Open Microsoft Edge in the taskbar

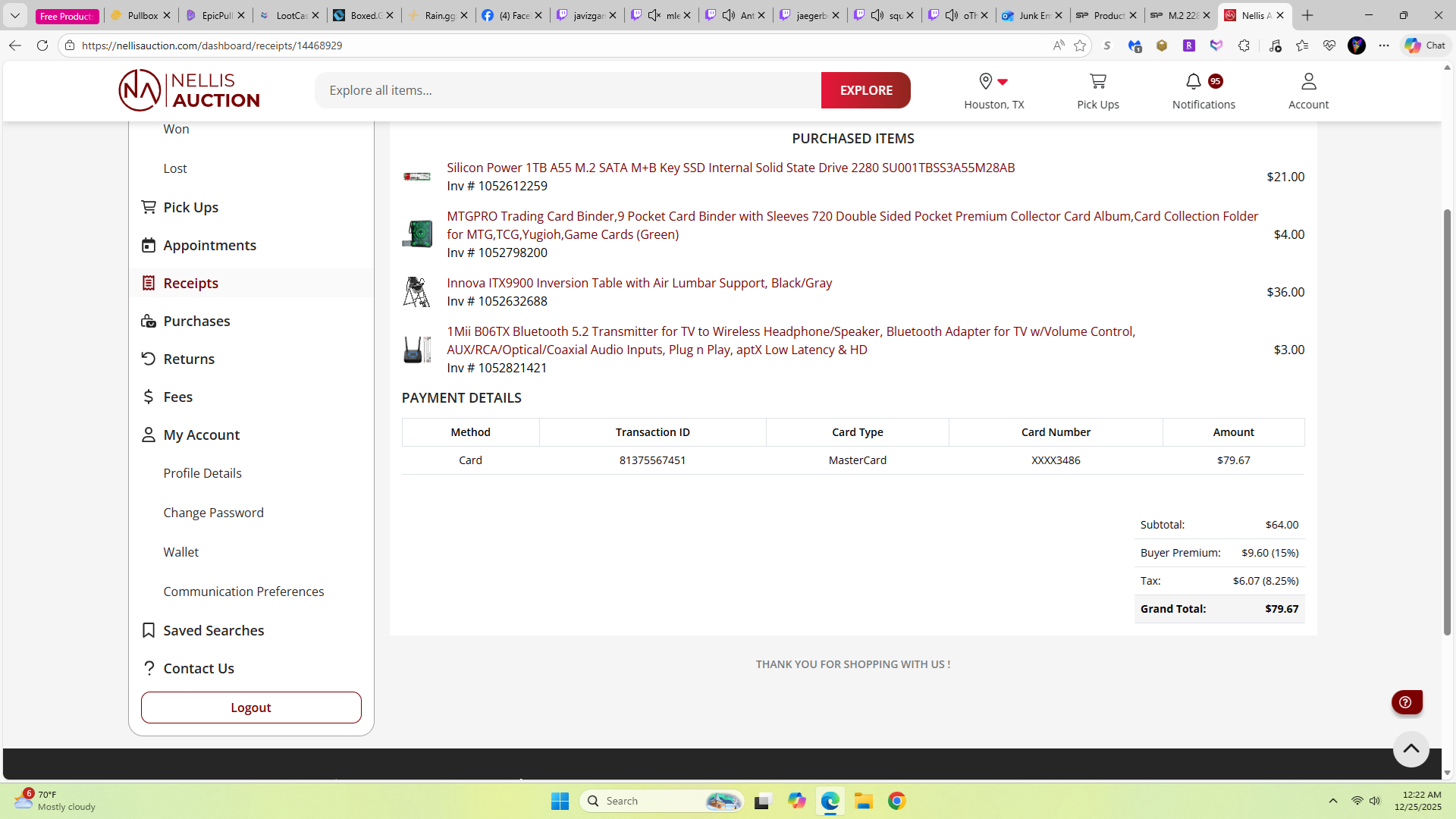click(x=830, y=801)
